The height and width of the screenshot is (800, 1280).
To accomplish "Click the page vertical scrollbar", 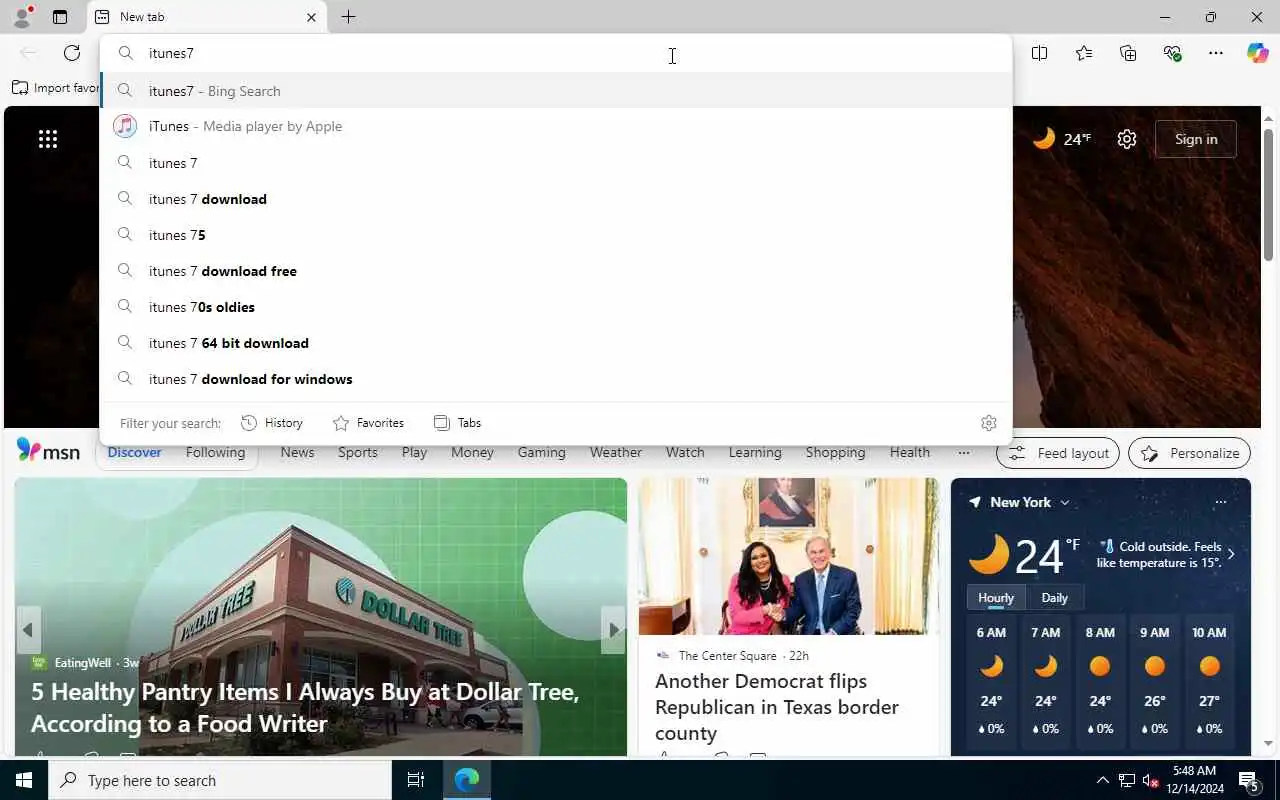I will (x=1269, y=195).
